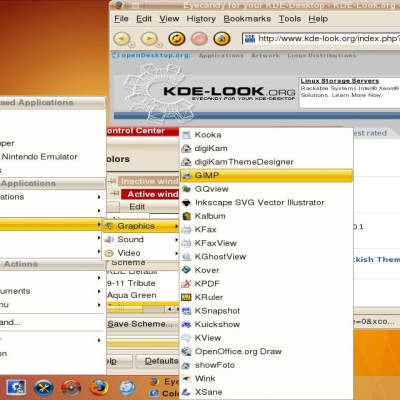Viewport: 400px width, 400px height.
Task: Click the browser address bar URL field
Action: [x=321, y=39]
